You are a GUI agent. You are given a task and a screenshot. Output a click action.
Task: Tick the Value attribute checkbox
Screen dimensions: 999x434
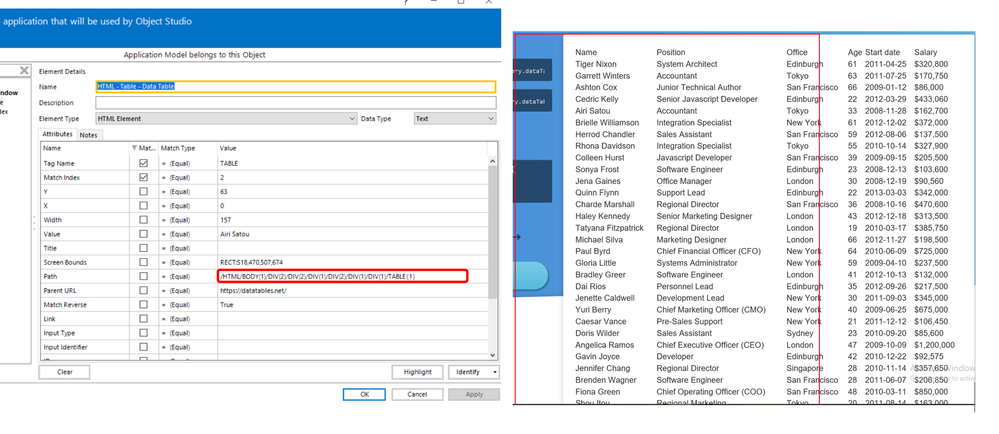(x=143, y=234)
